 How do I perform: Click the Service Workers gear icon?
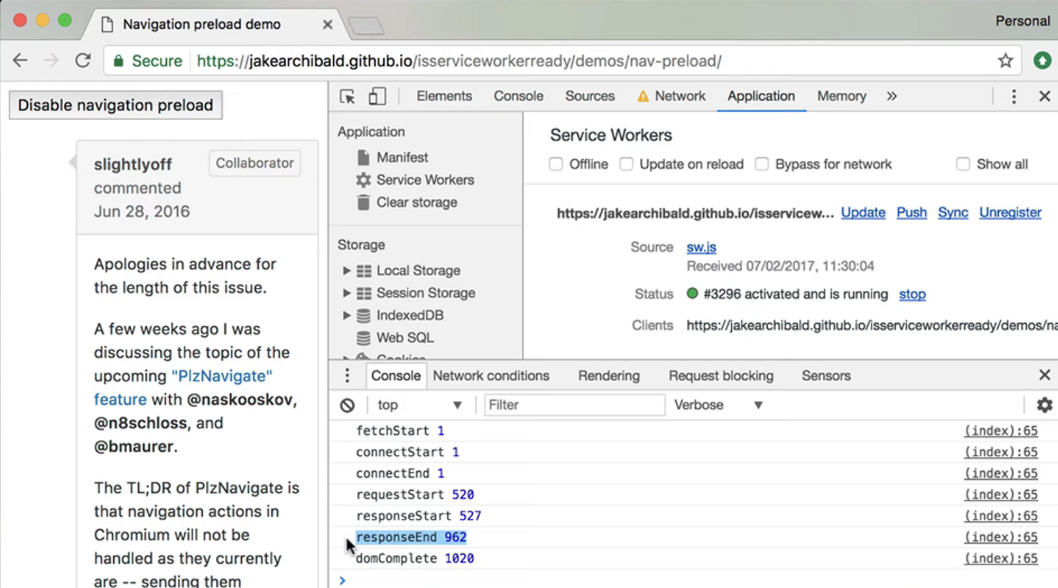363,180
